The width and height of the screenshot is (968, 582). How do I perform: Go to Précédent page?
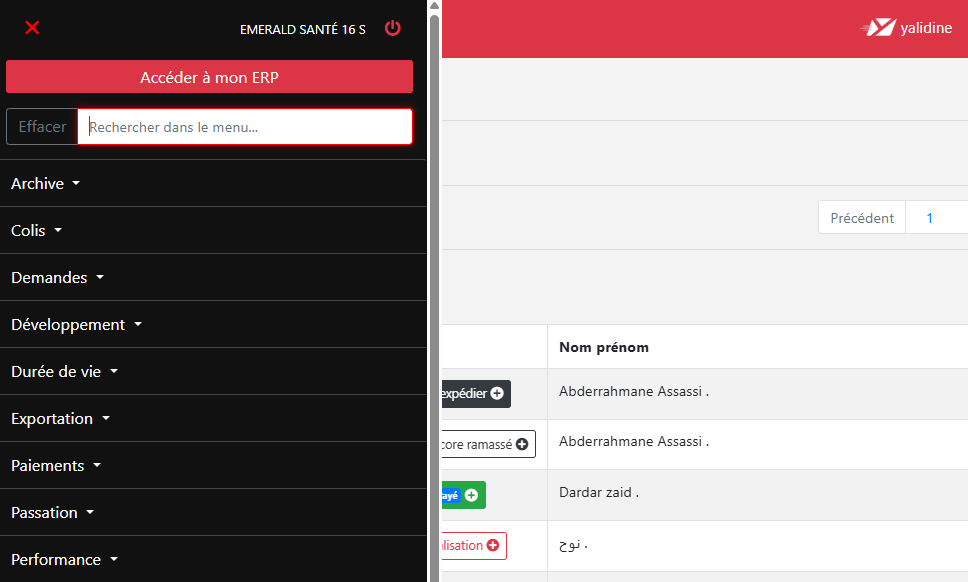[x=862, y=218]
